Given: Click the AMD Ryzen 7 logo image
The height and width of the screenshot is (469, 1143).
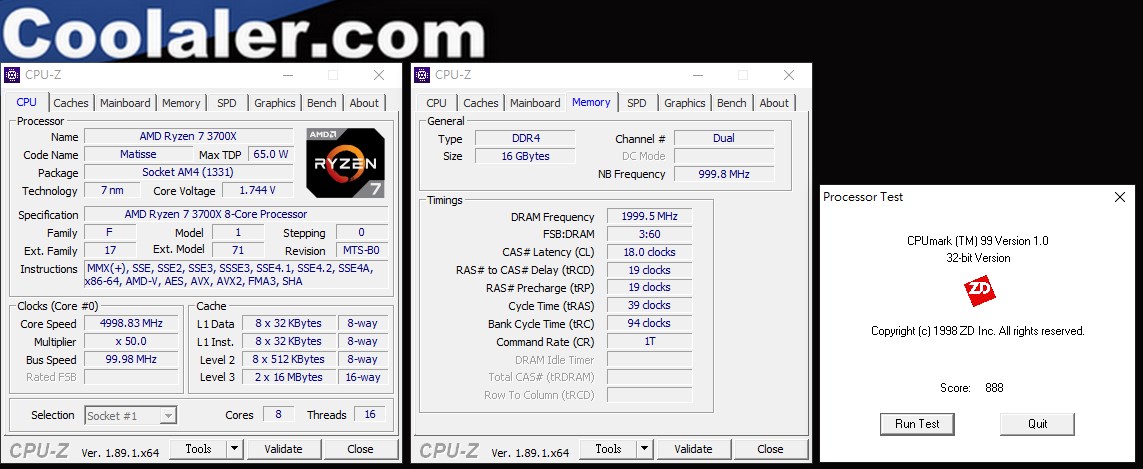Looking at the screenshot, I should 346,163.
